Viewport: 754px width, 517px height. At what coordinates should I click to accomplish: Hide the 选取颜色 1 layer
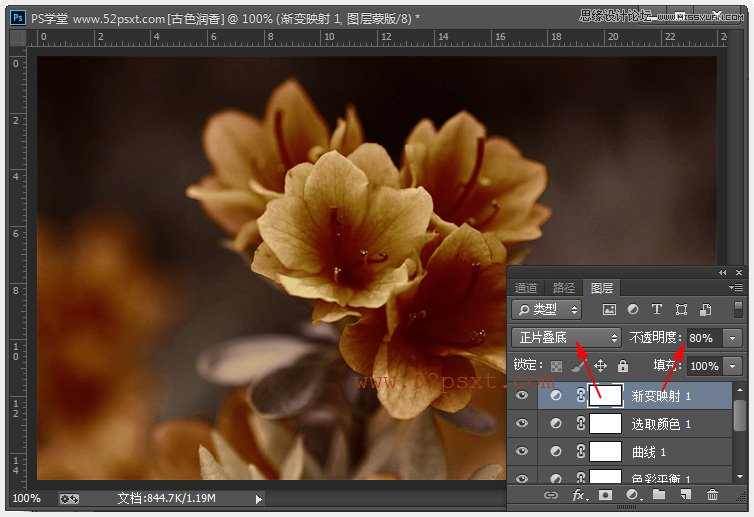522,423
